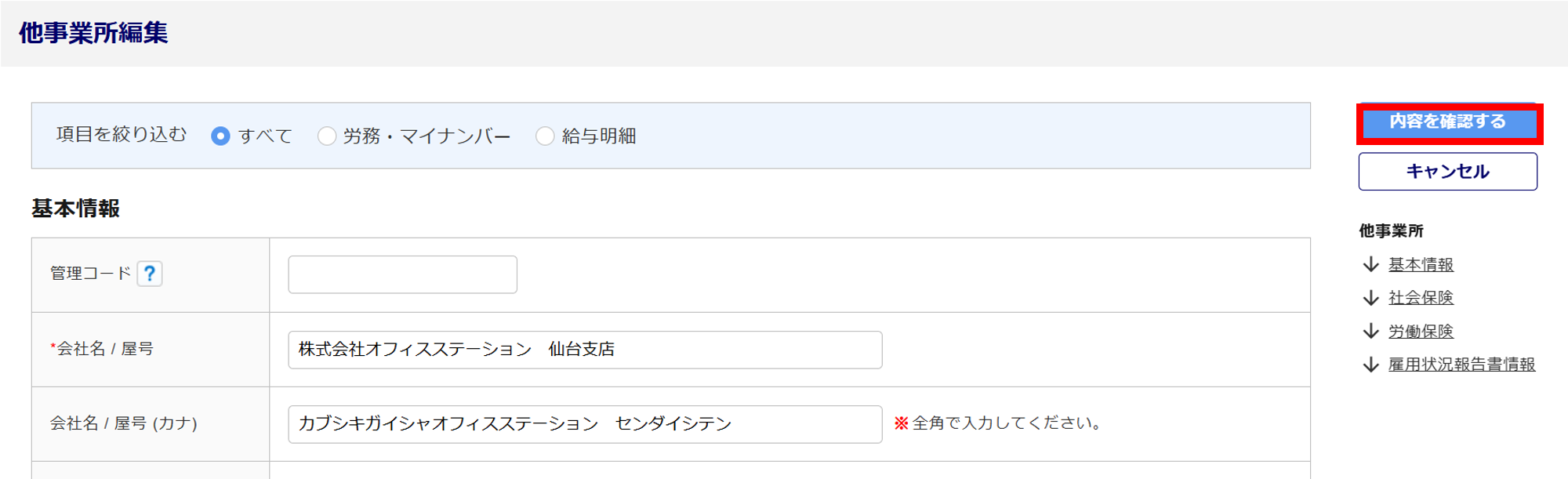Click the down arrow next to 労働保険

point(1370,332)
